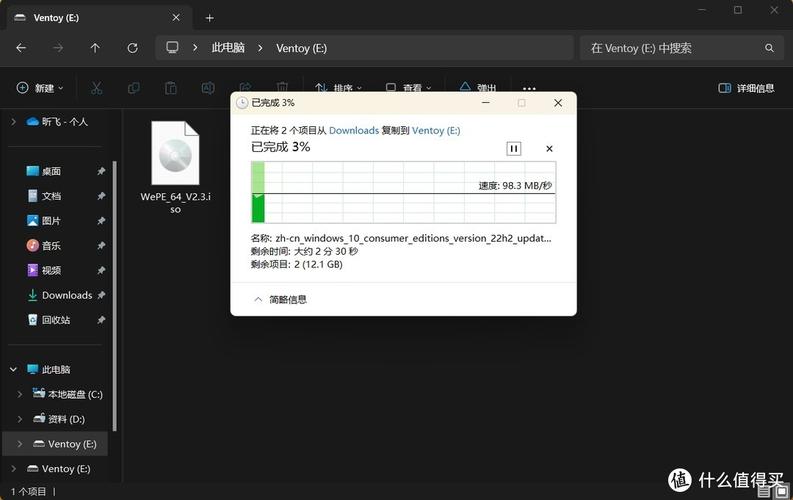Eject the drive with 弹出
Viewport: 793px width, 500px height.
pos(478,88)
